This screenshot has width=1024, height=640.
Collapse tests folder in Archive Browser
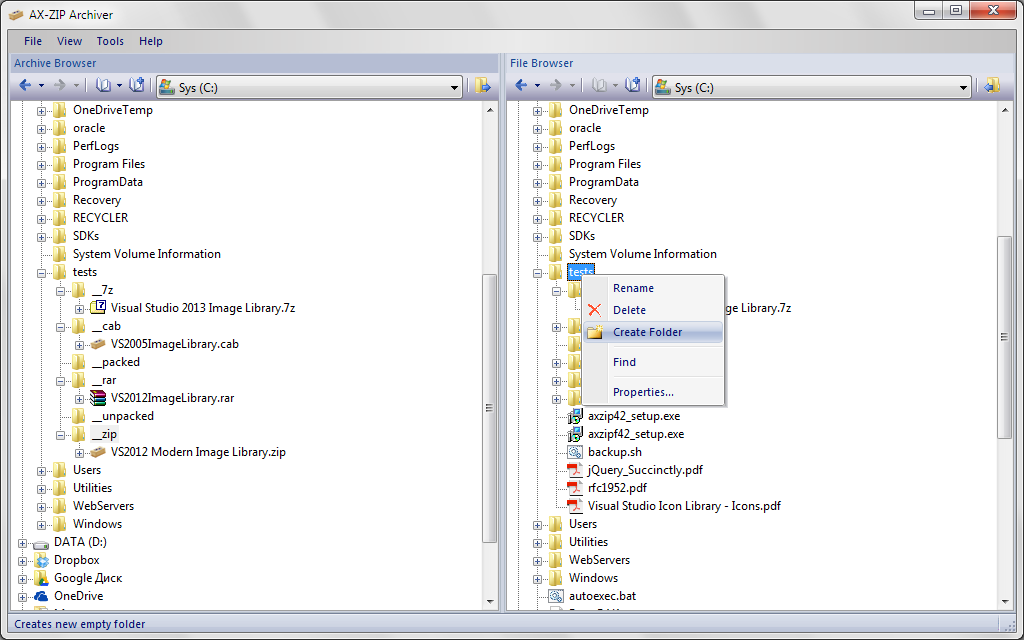(41, 273)
